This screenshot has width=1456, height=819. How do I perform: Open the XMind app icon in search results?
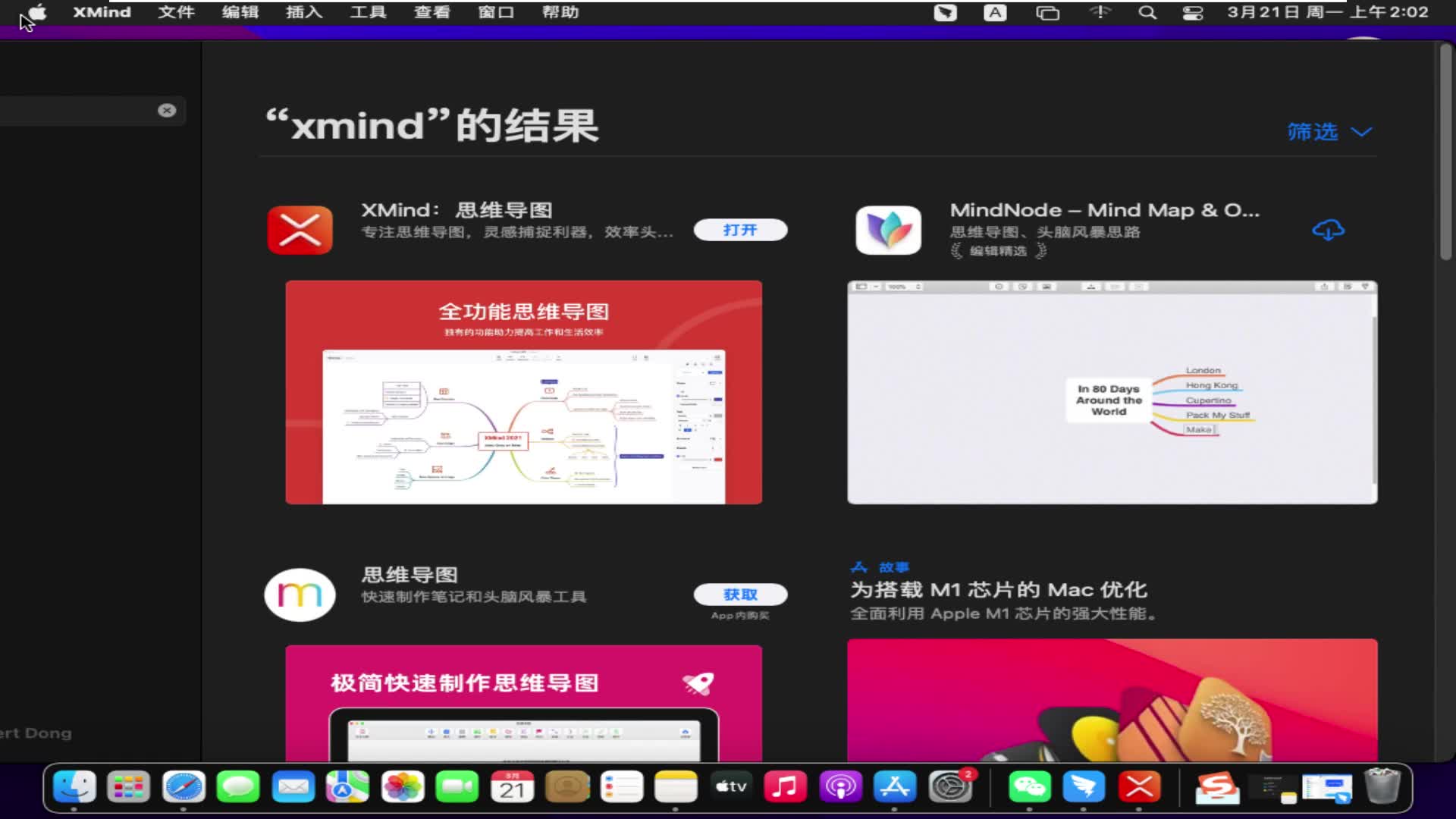click(x=300, y=230)
